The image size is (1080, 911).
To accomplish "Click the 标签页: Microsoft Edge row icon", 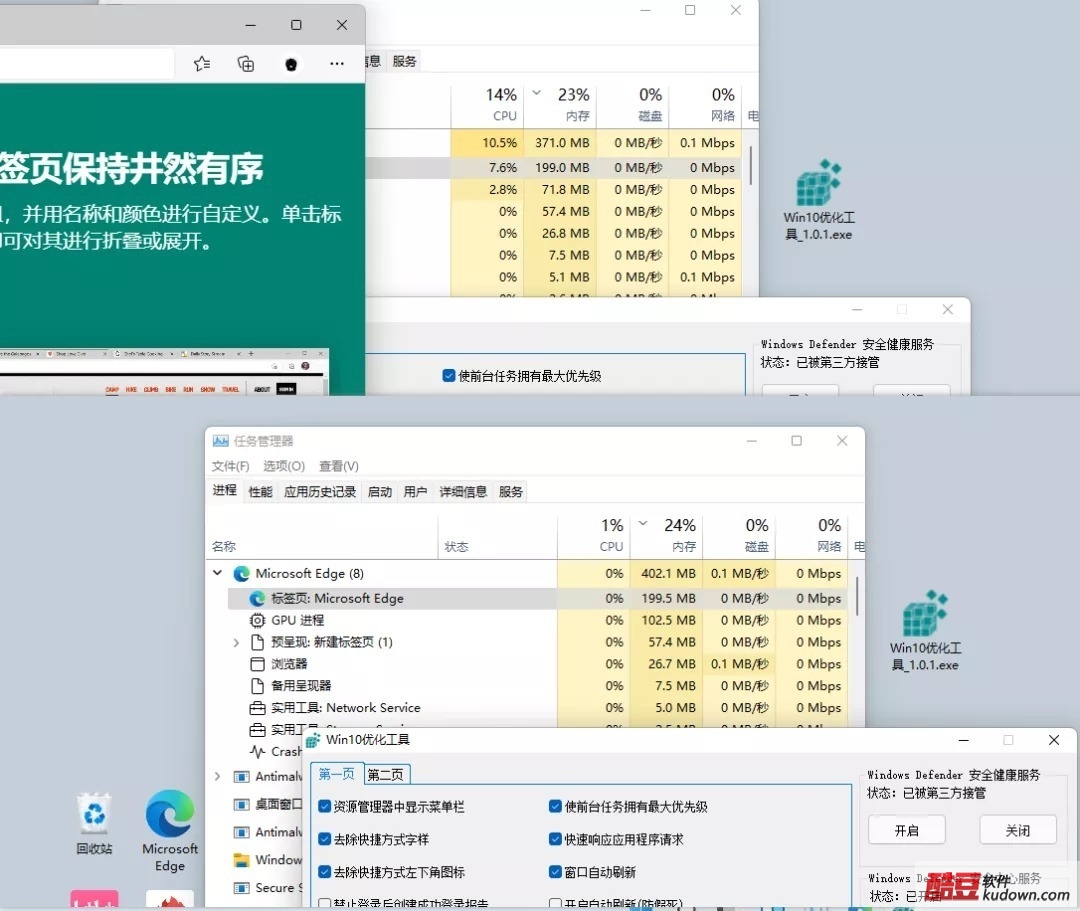I will 257,598.
